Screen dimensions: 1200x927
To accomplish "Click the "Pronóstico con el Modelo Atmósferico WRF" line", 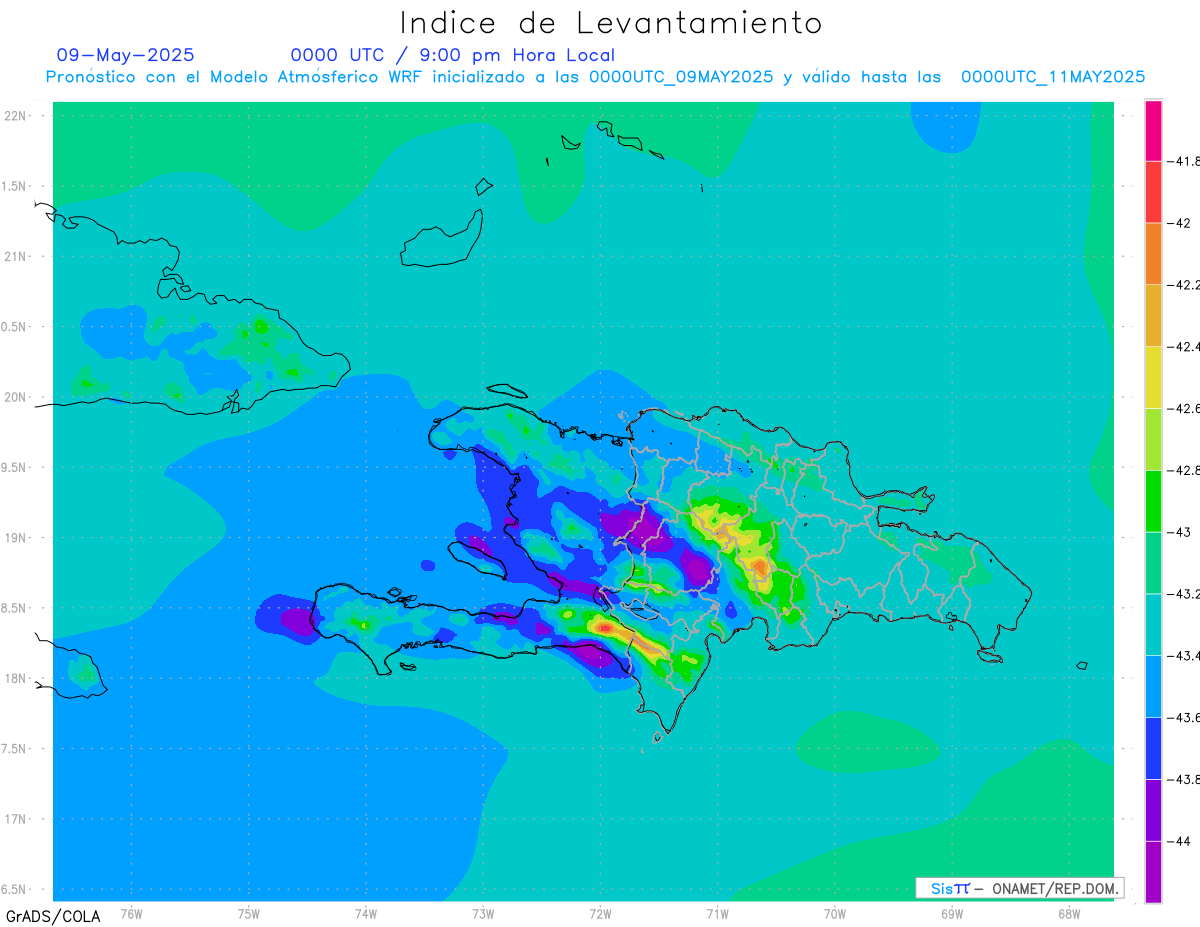I will point(595,77).
